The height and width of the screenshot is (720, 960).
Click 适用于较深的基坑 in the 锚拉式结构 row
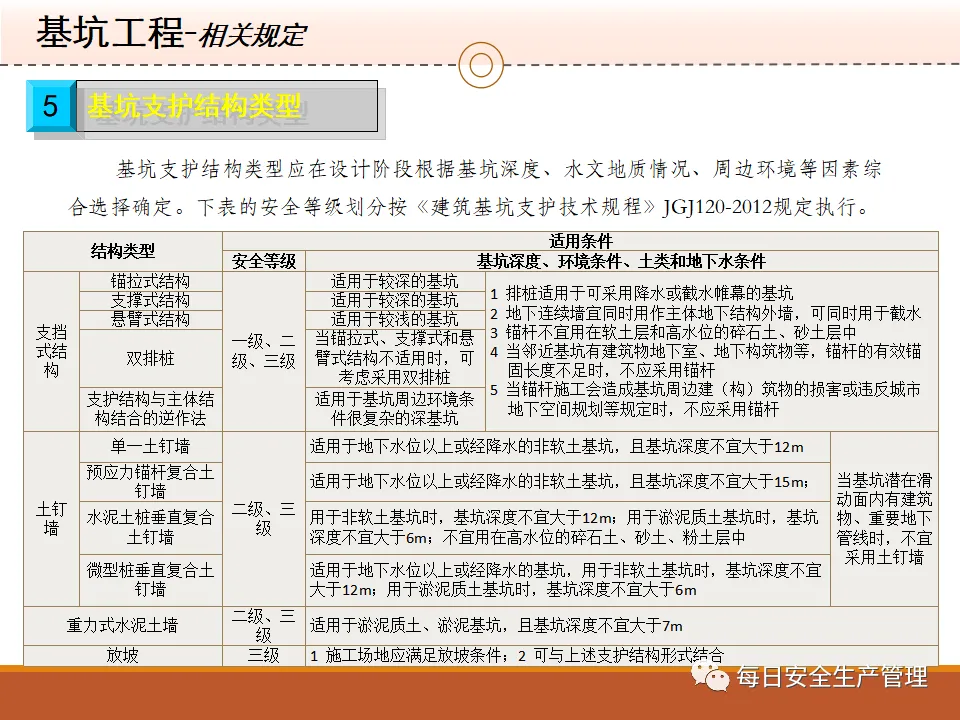click(x=395, y=282)
